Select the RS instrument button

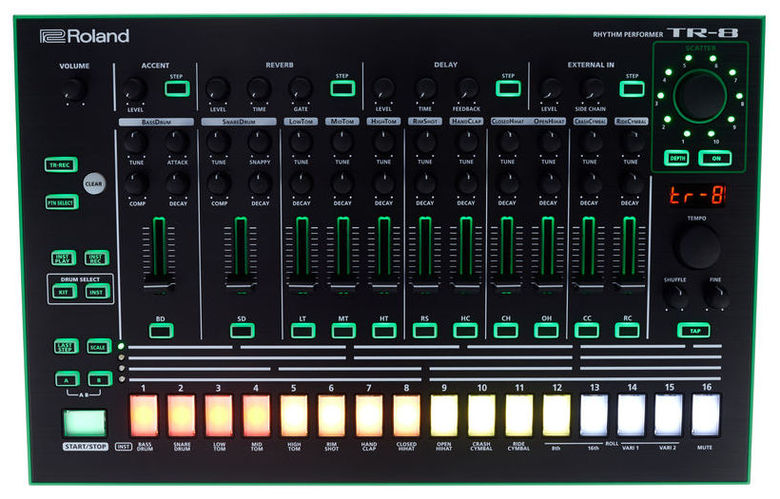(425, 330)
